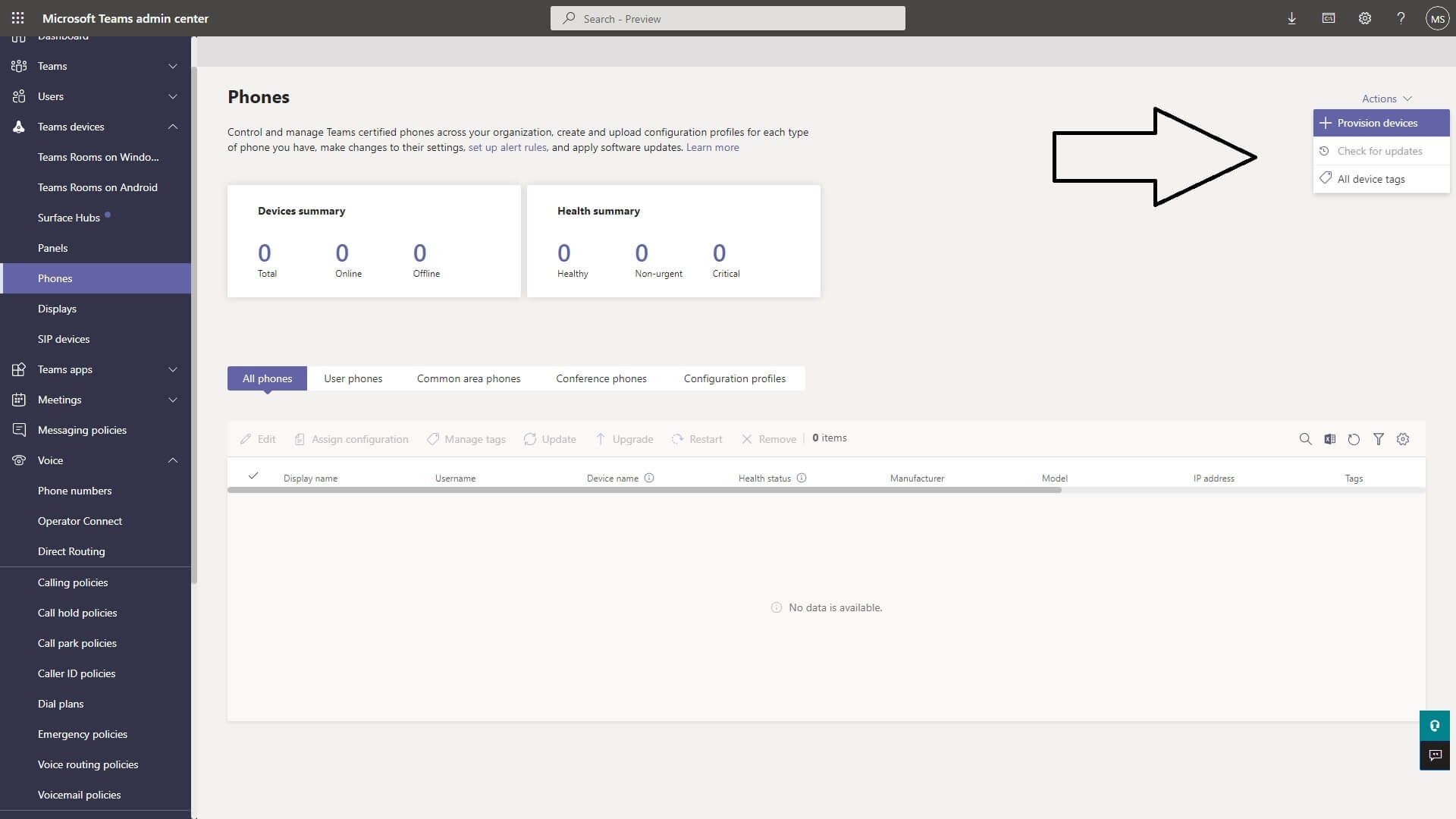1456x819 pixels.
Task: Click the set up alert rules link
Action: pyautogui.click(x=507, y=147)
